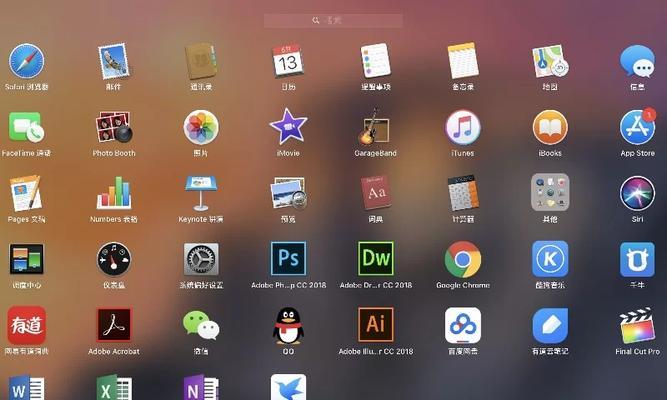Screen dimensions: 667x400
Task: Open the Other apps folder
Action: click(550, 192)
